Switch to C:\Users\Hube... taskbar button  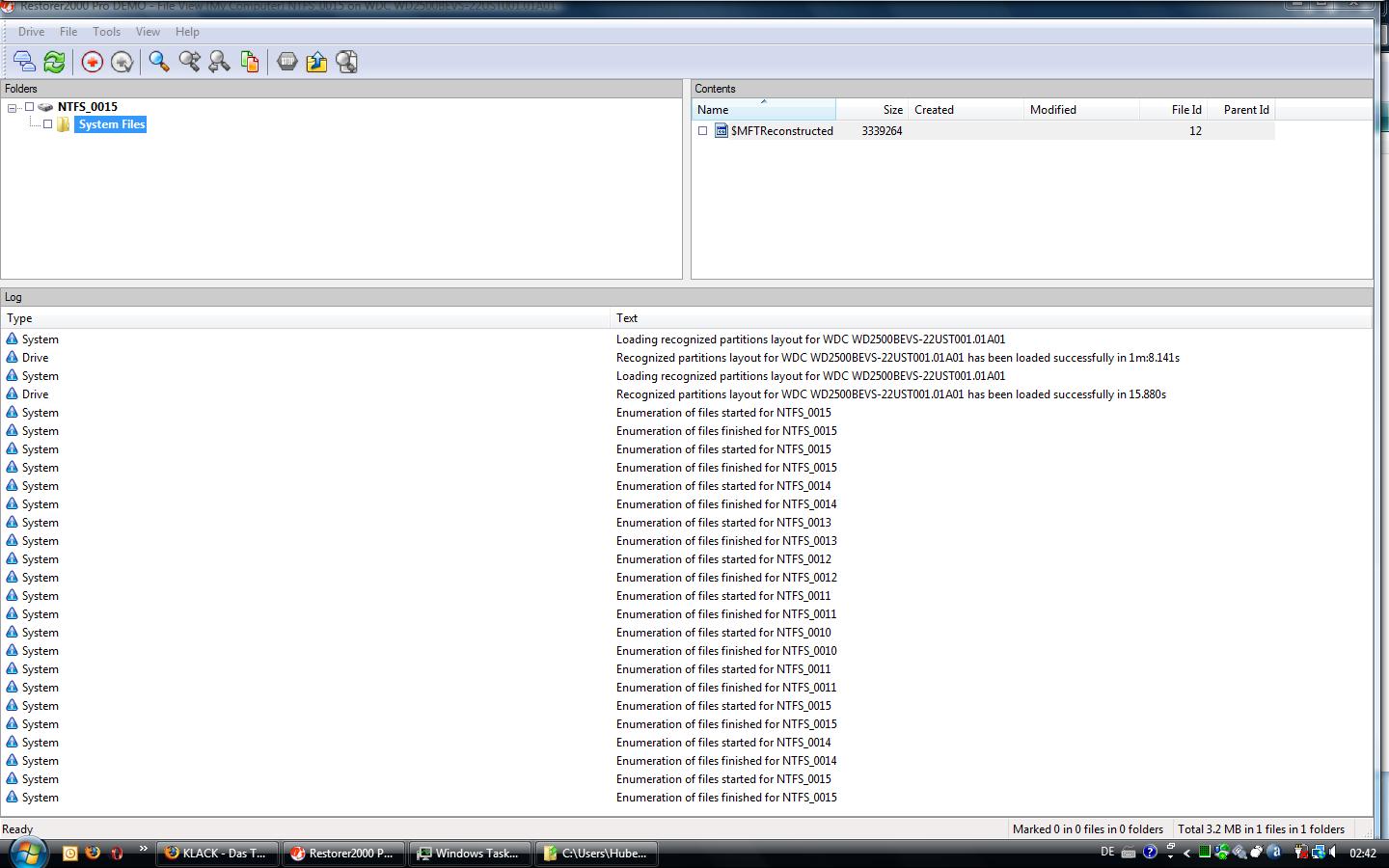pos(596,854)
